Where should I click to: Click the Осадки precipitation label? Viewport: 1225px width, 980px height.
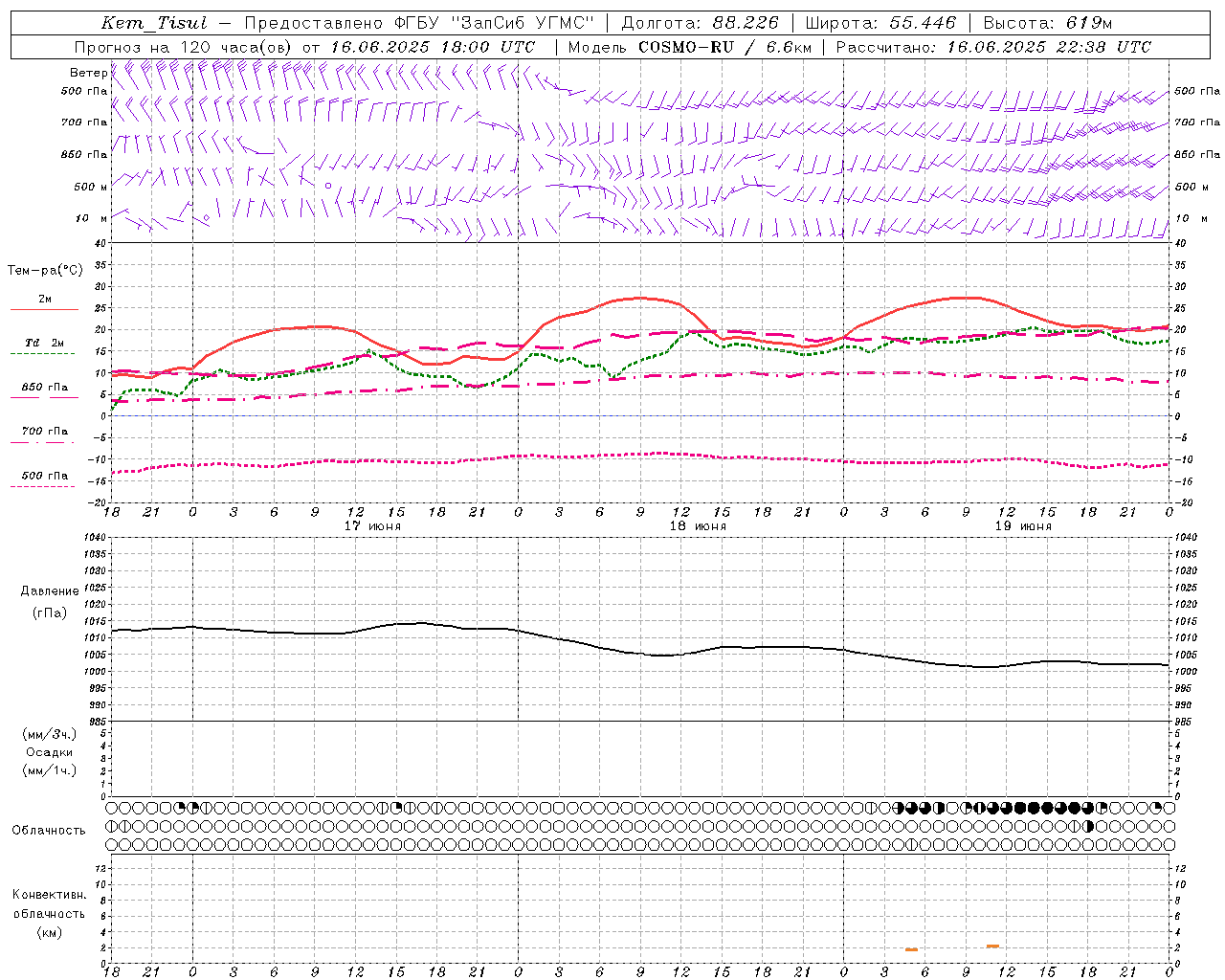coord(50,752)
